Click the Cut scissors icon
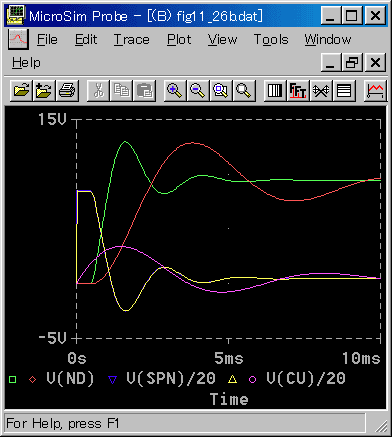Viewport: 392px width, 437px height. pos(98,90)
